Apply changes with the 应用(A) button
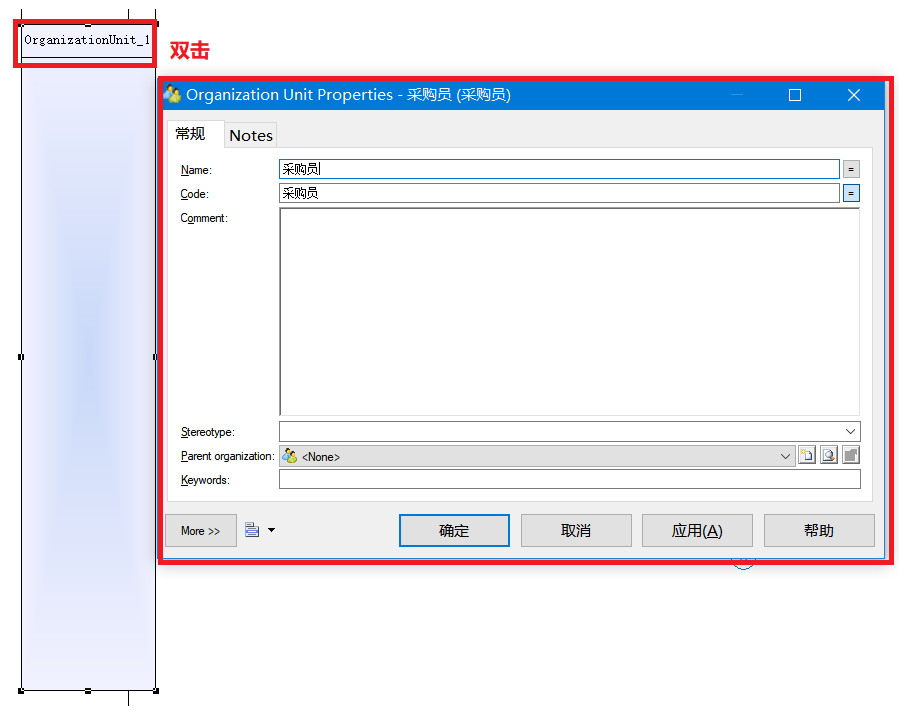Screen dimensions: 899x710 [x=697, y=530]
